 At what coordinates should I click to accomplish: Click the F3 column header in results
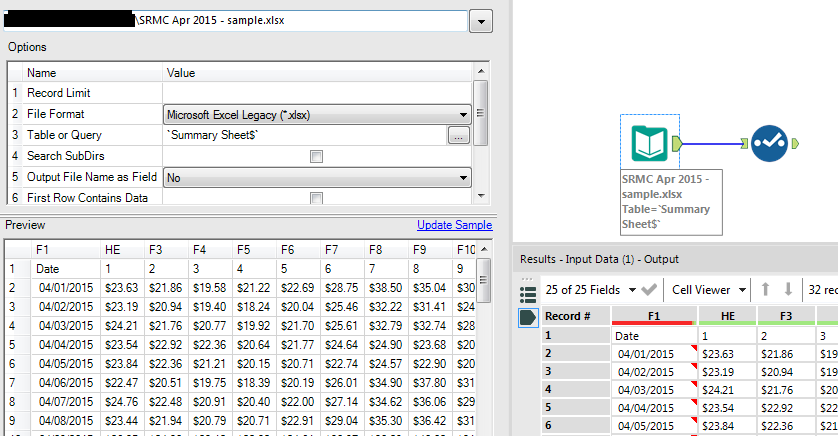(x=786, y=316)
